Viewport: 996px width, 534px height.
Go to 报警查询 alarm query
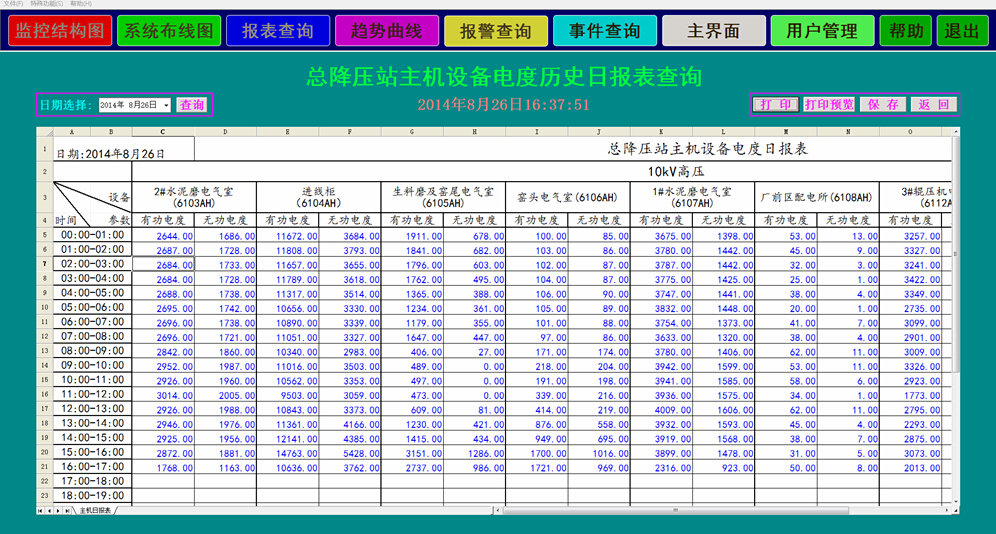[x=496, y=31]
